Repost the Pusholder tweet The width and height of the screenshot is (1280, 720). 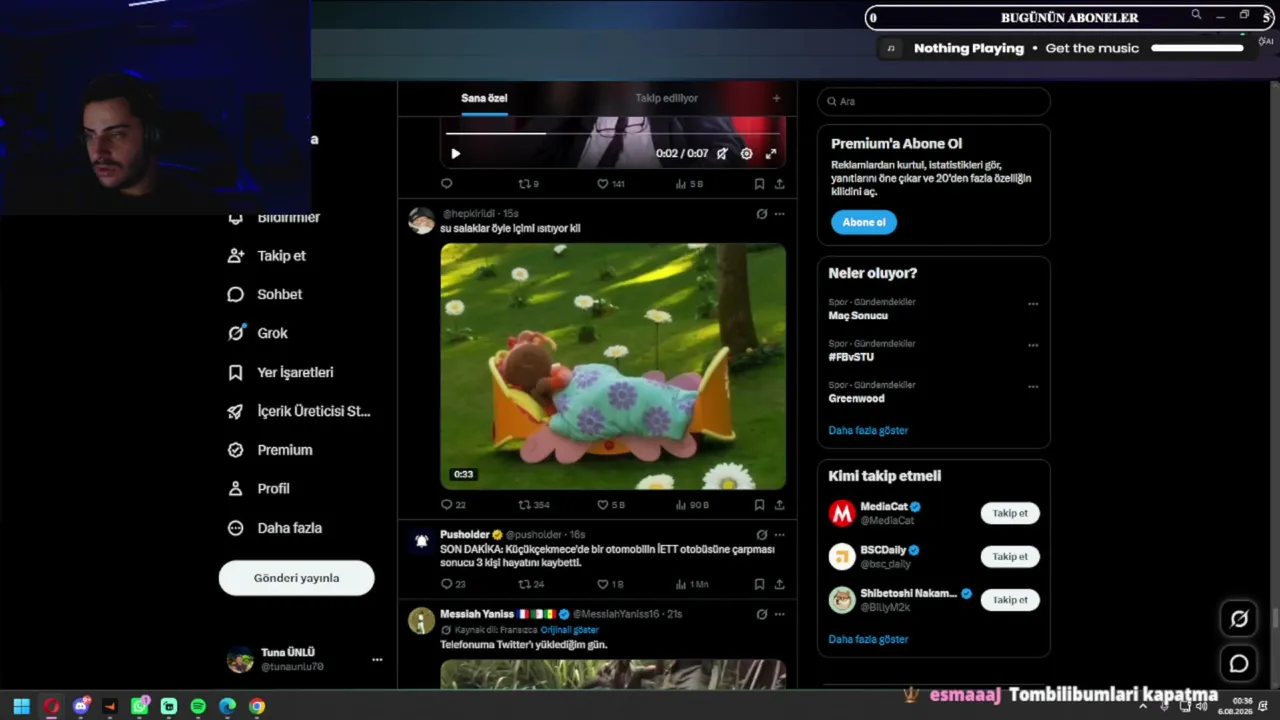(x=531, y=584)
